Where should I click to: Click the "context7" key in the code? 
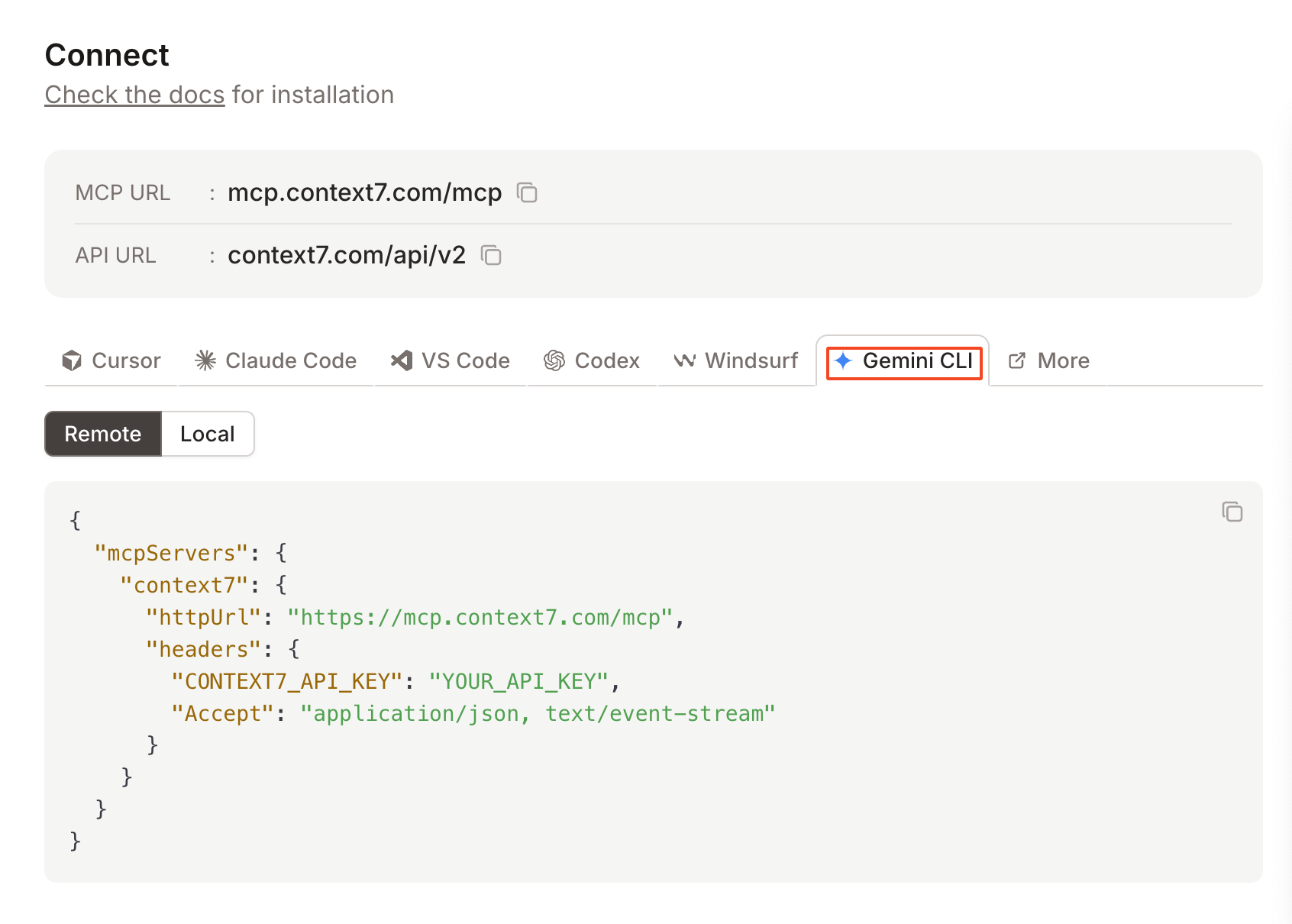[x=185, y=585]
